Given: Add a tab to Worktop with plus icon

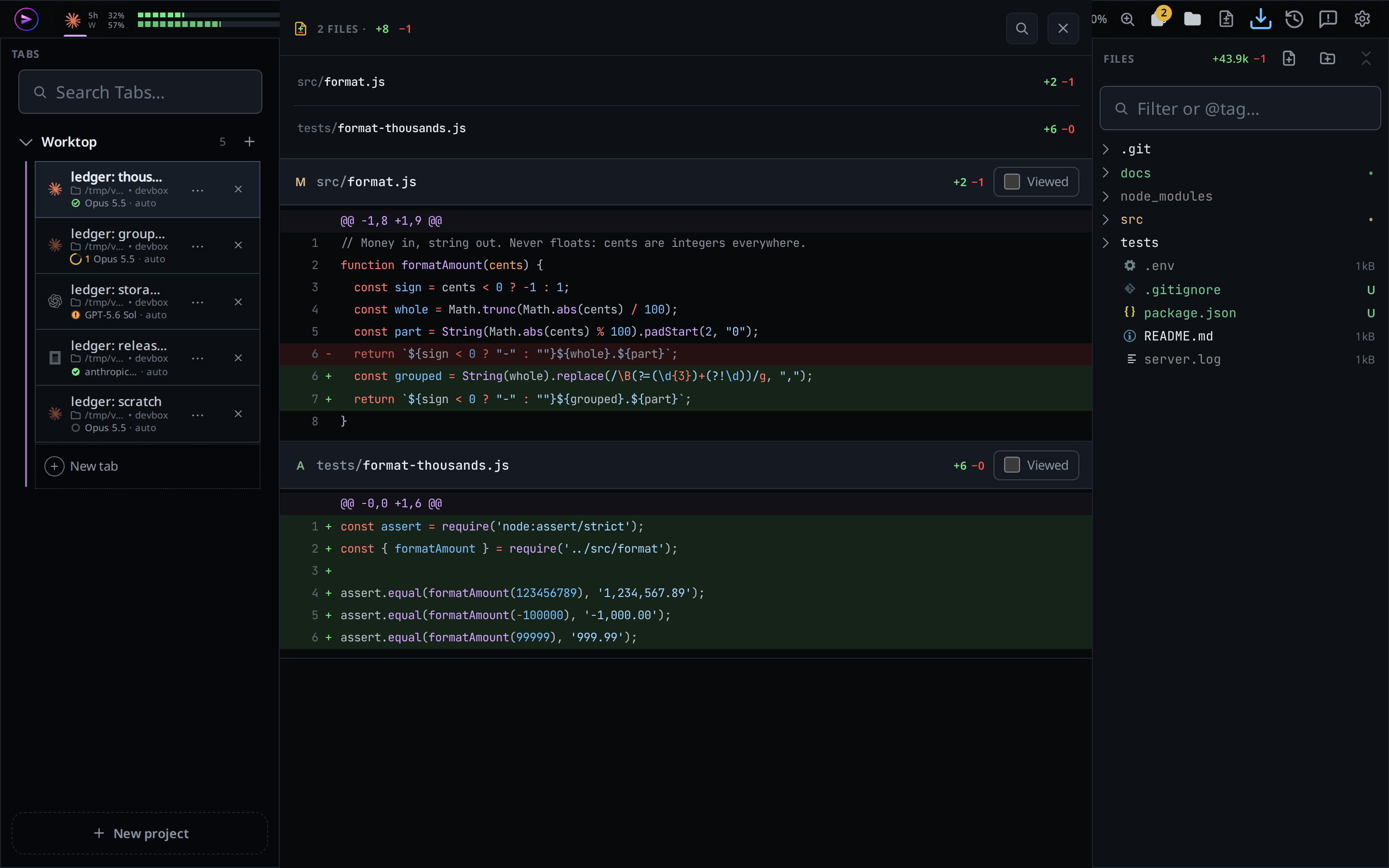Looking at the screenshot, I should click(x=249, y=142).
